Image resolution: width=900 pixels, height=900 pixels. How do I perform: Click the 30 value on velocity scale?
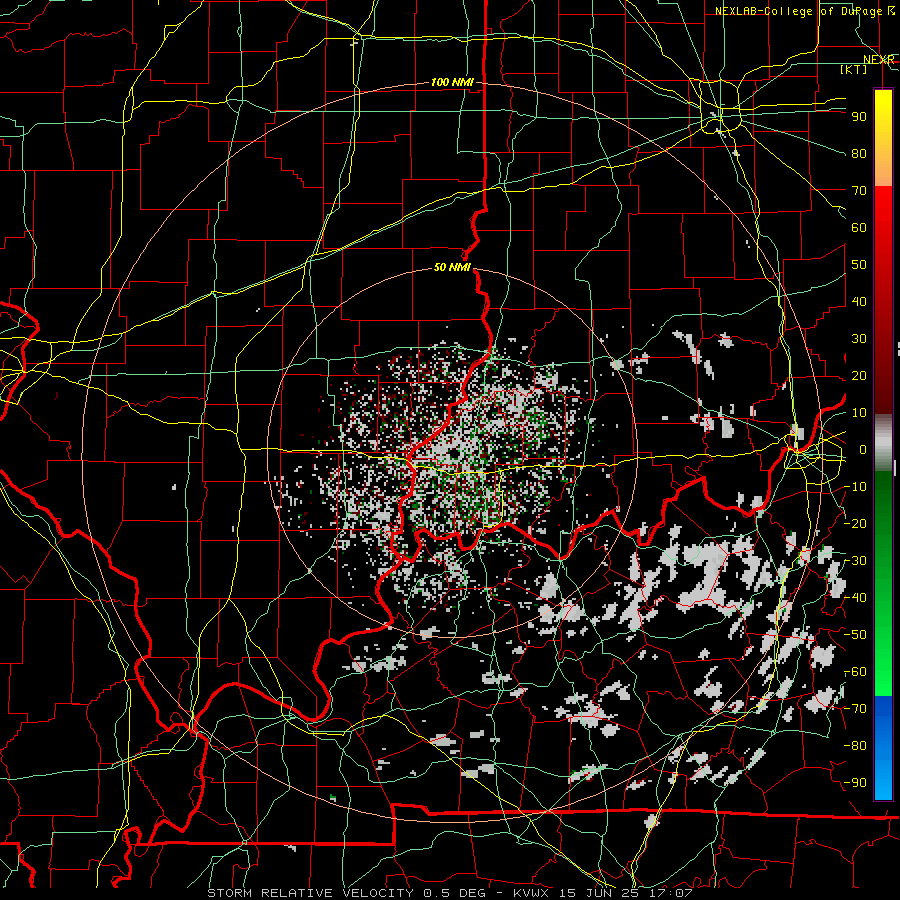pyautogui.click(x=859, y=339)
